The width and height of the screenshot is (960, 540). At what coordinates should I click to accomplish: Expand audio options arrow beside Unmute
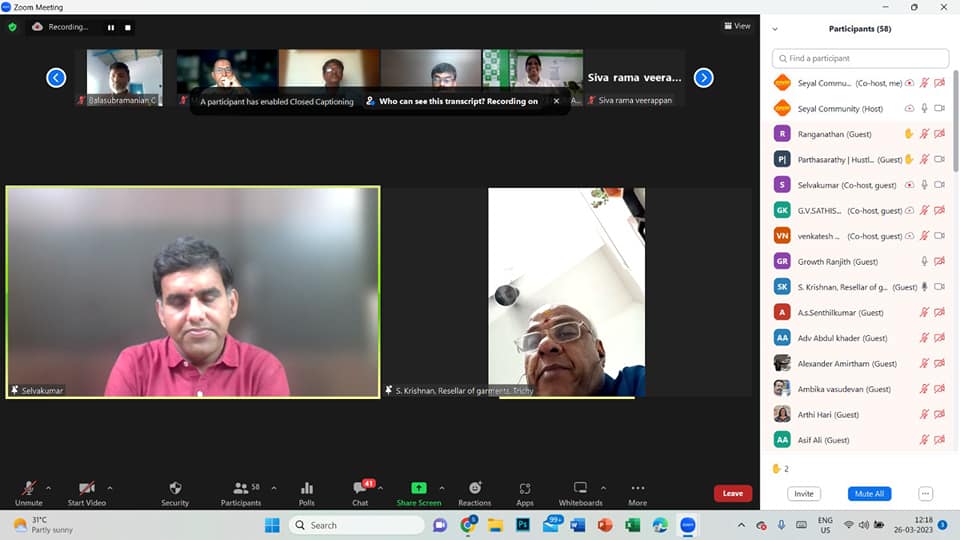49,488
